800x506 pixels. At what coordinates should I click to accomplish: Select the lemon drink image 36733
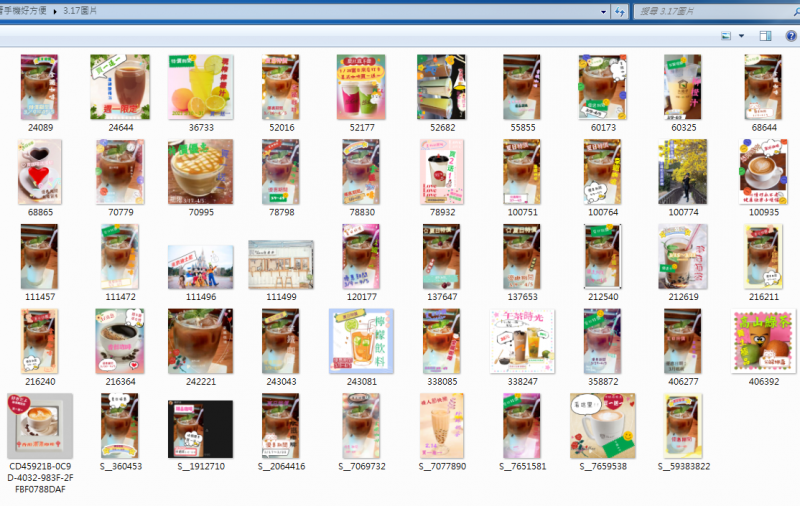200,87
